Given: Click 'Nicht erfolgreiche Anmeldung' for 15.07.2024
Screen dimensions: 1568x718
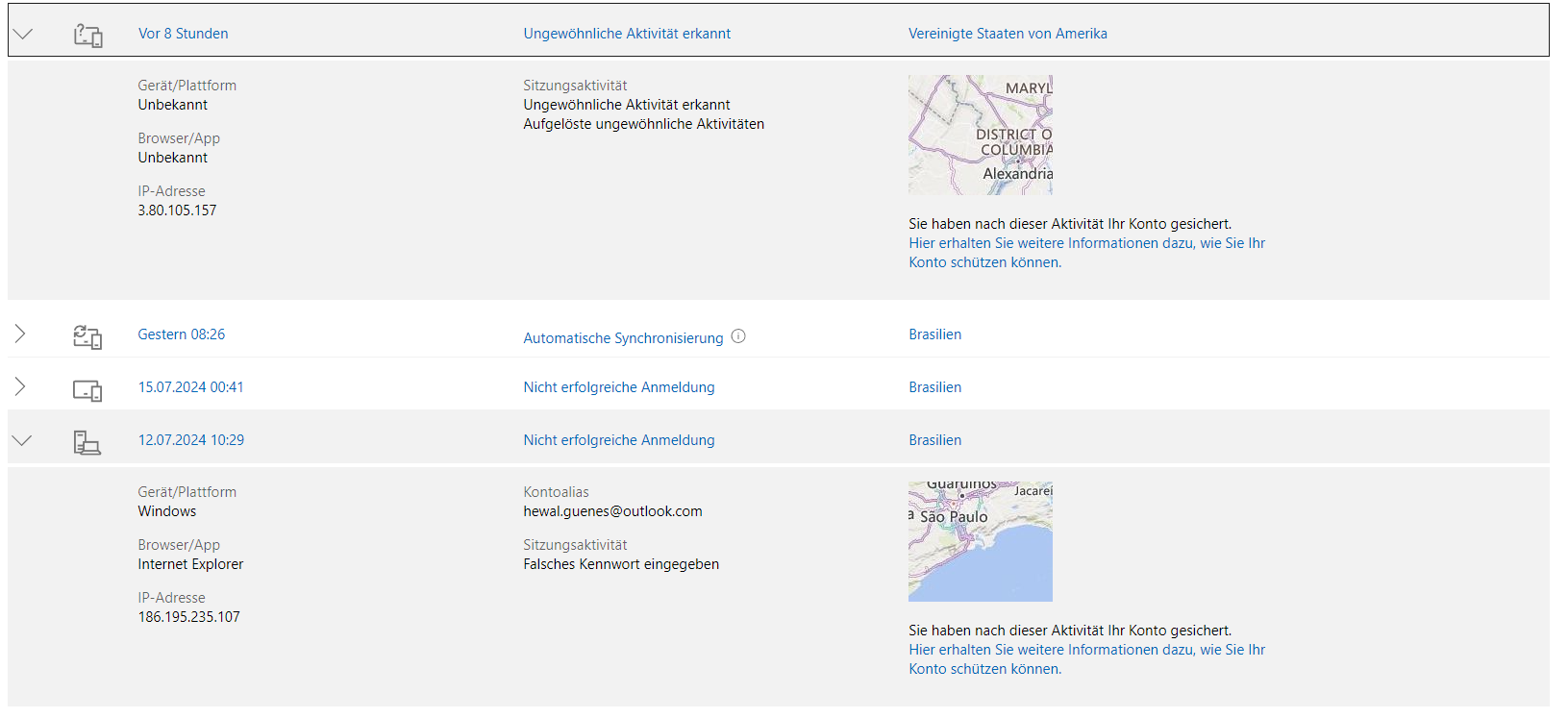Looking at the screenshot, I should pyautogui.click(x=619, y=387).
